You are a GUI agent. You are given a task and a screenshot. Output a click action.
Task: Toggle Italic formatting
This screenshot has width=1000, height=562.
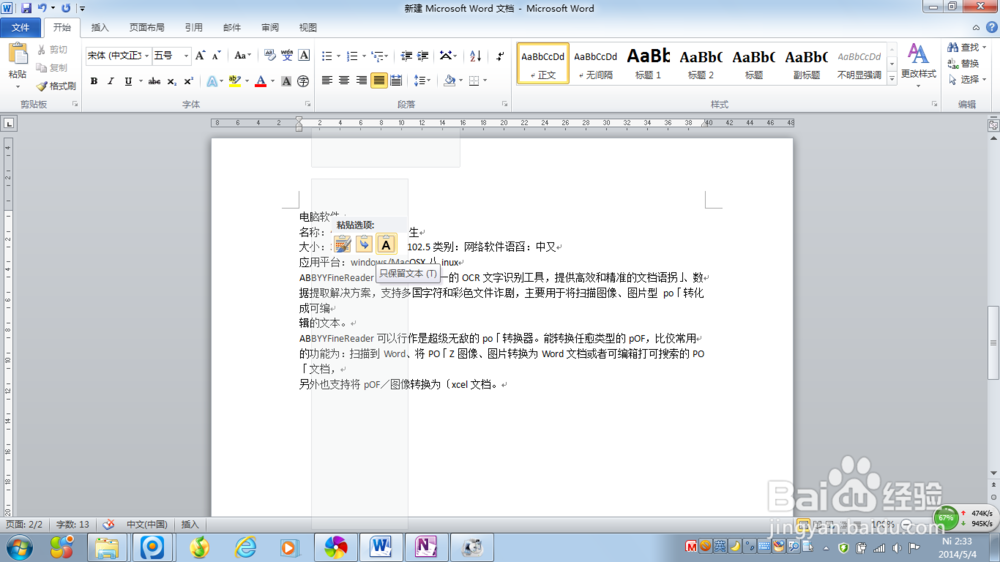point(110,81)
